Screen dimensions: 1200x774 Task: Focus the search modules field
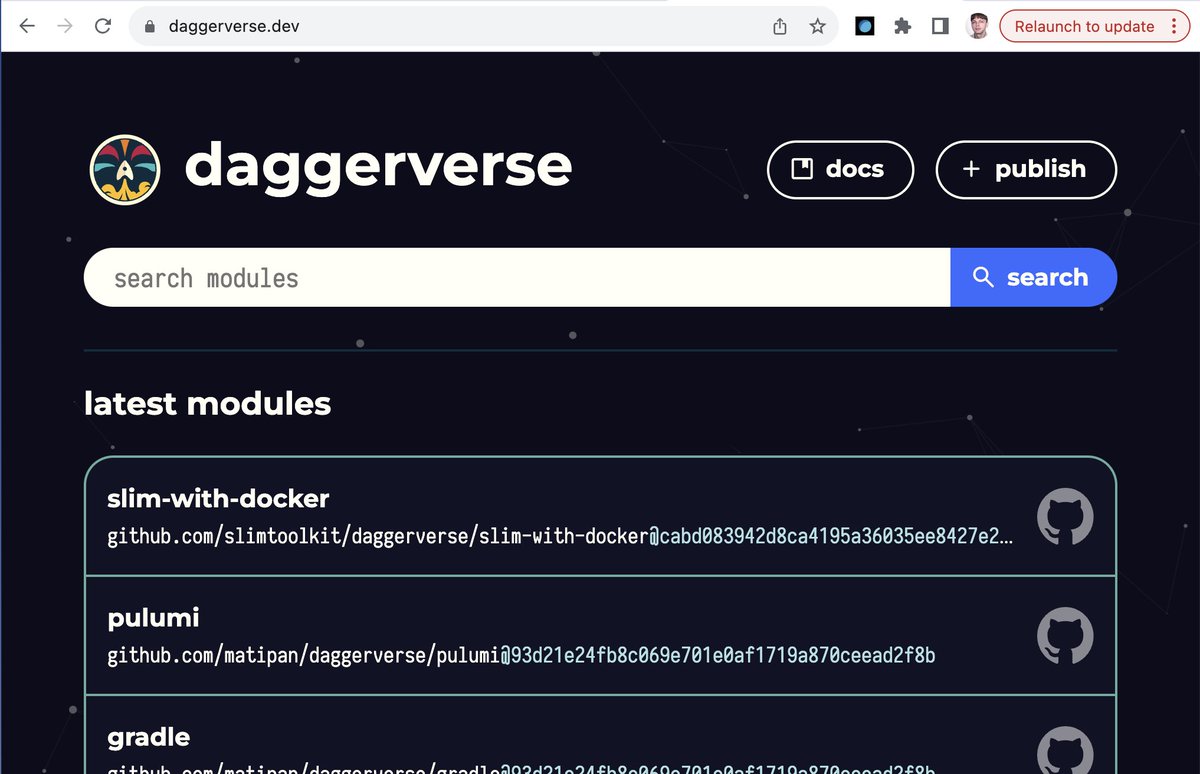pos(517,277)
